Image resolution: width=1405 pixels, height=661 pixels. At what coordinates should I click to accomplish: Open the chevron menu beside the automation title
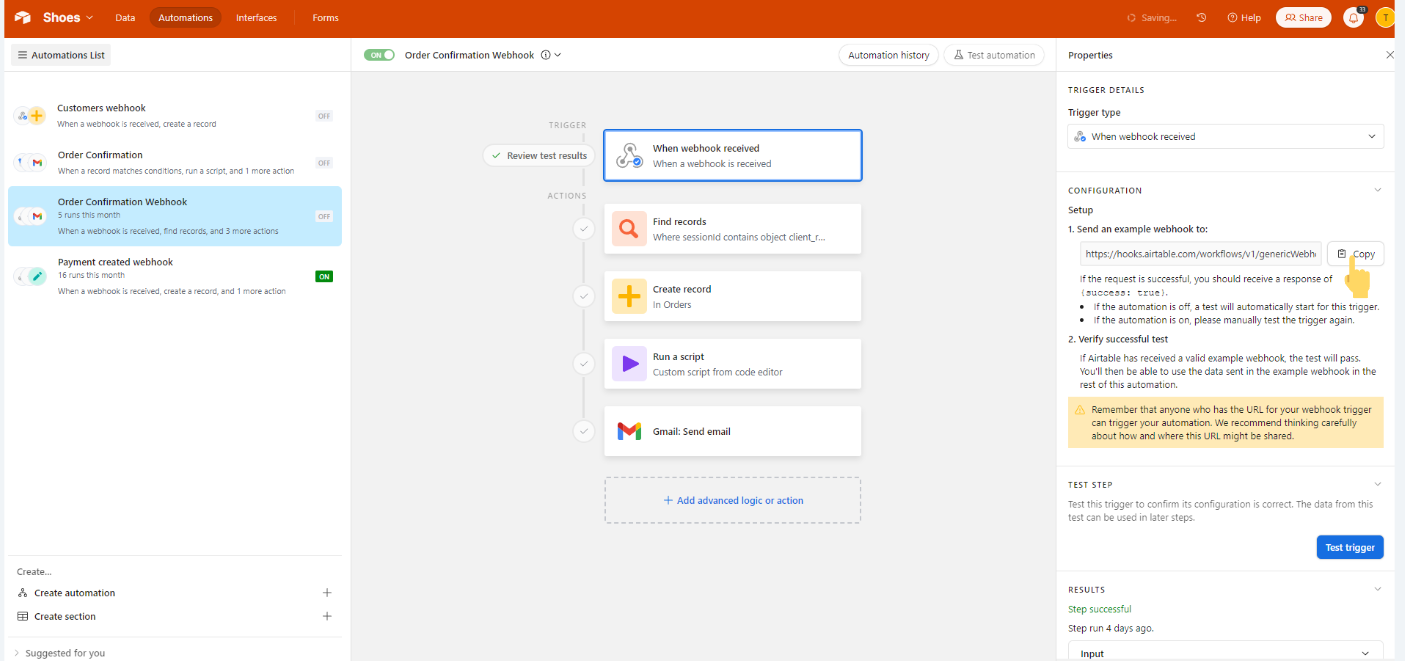pos(558,55)
